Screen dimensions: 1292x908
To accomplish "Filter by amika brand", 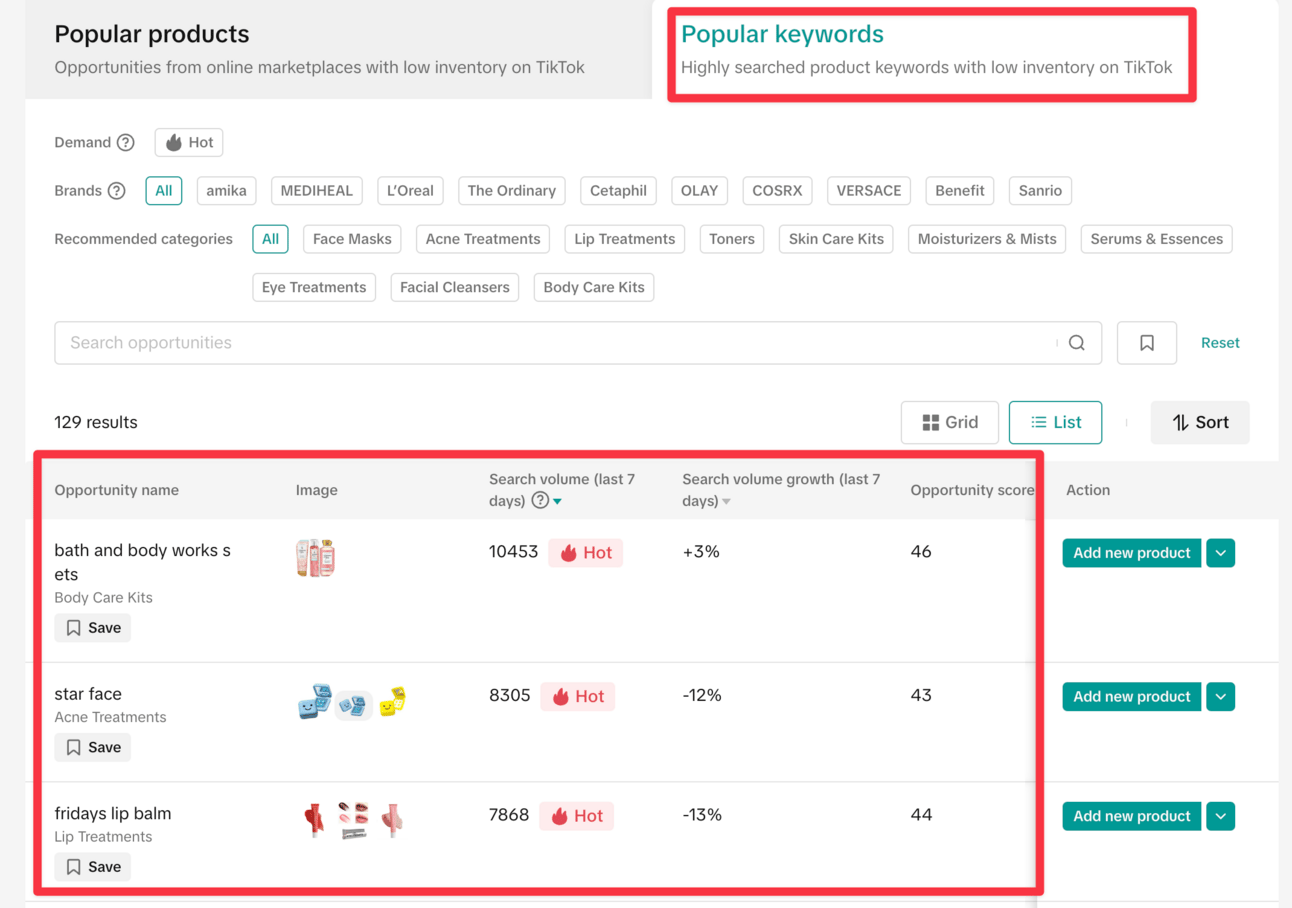I will point(226,190).
